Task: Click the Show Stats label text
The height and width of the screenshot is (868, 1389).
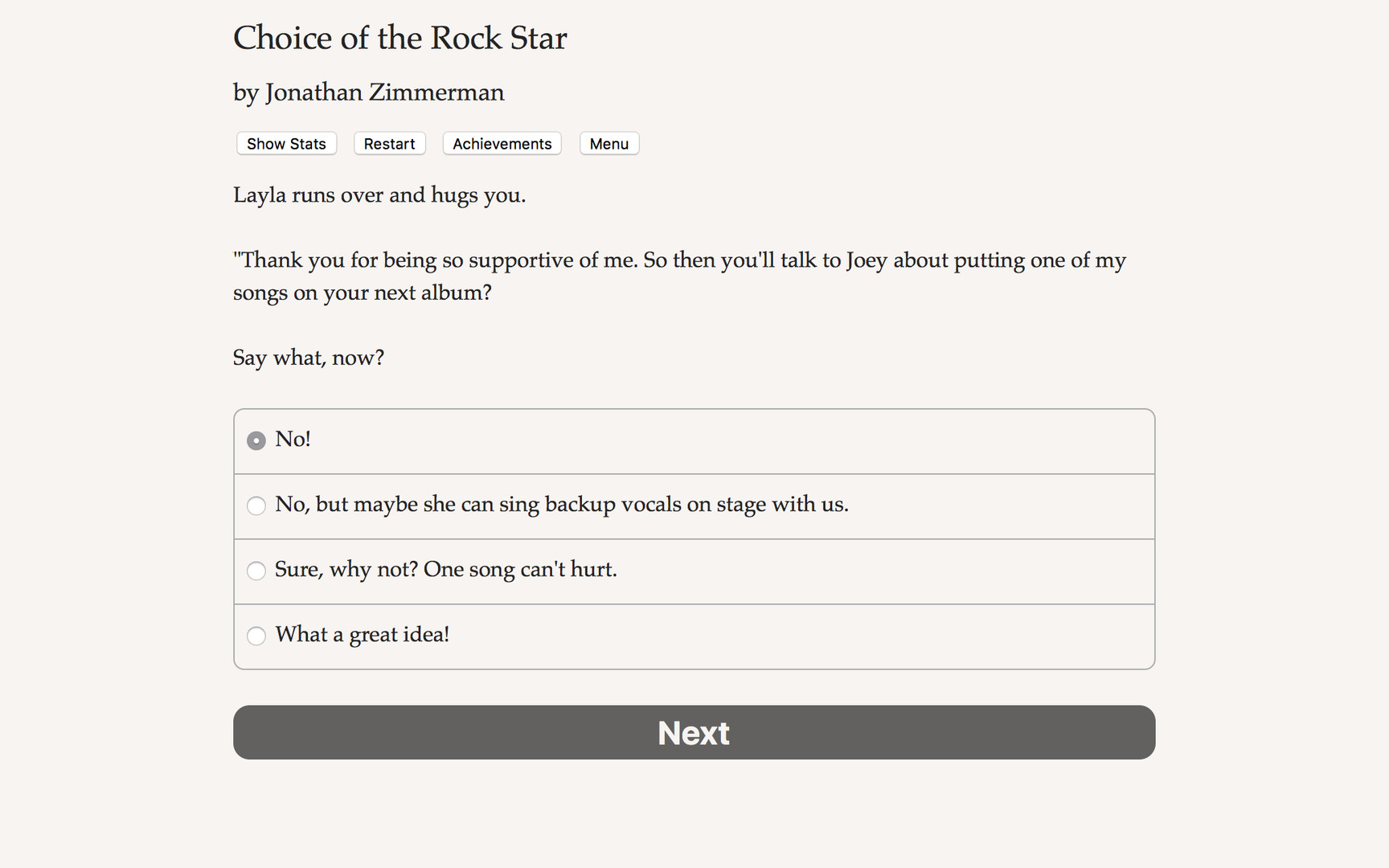Action: coord(285,143)
